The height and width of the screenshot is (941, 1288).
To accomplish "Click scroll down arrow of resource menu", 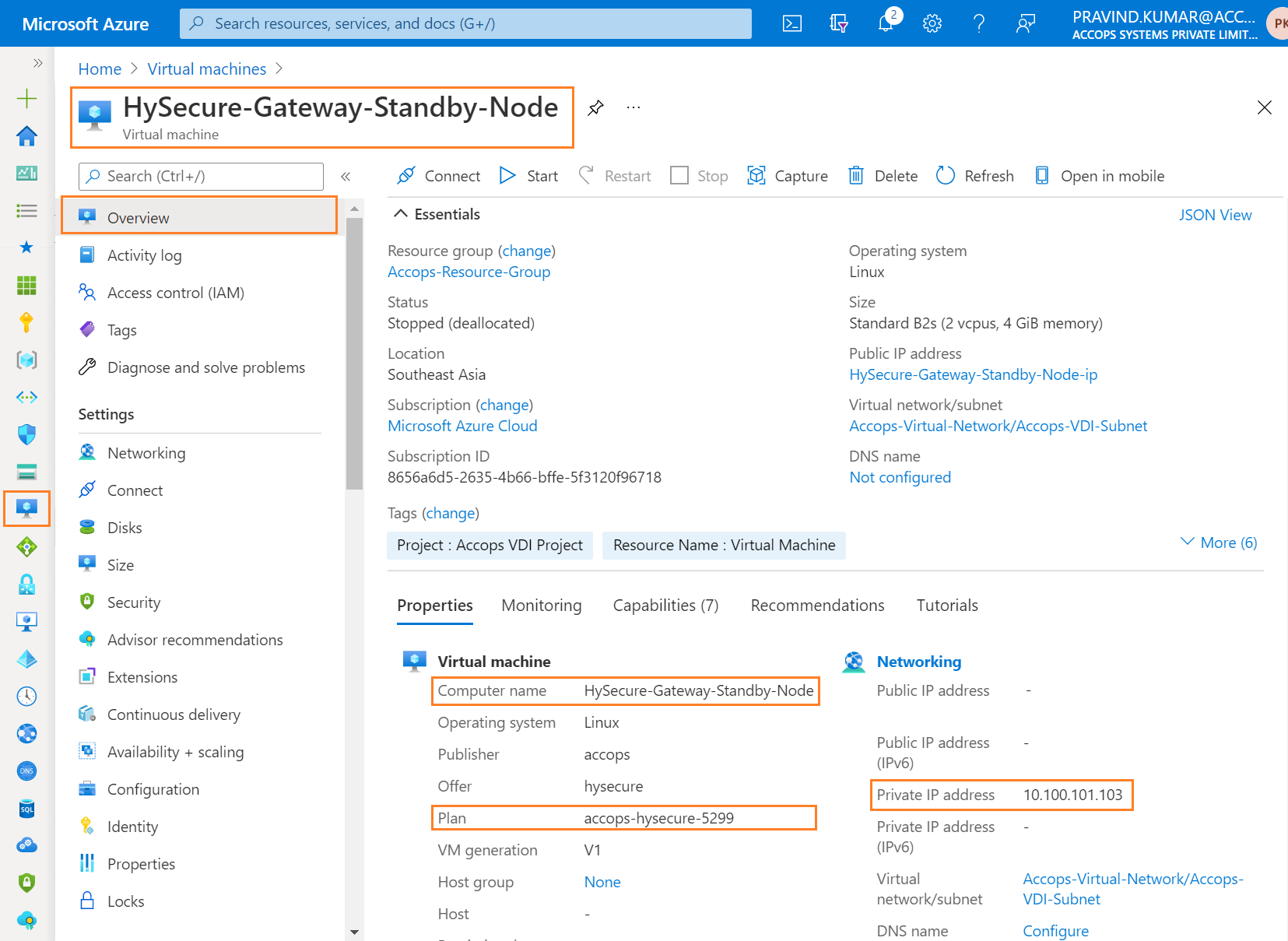I will pos(354,932).
